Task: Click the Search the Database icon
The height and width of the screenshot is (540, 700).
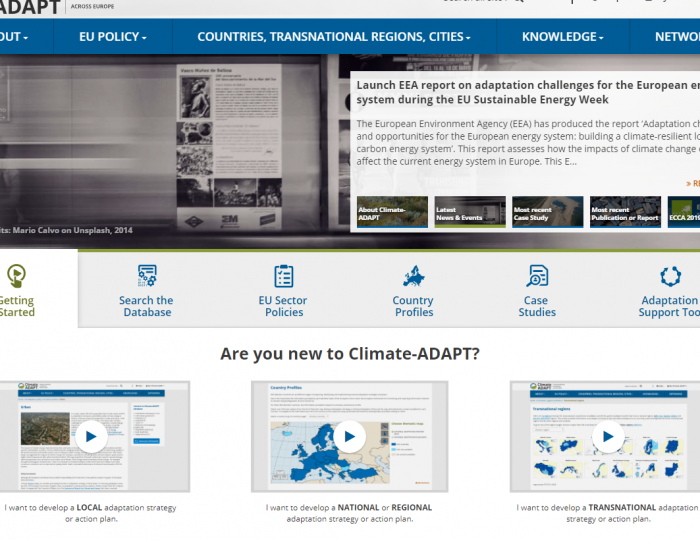Action: 147,275
